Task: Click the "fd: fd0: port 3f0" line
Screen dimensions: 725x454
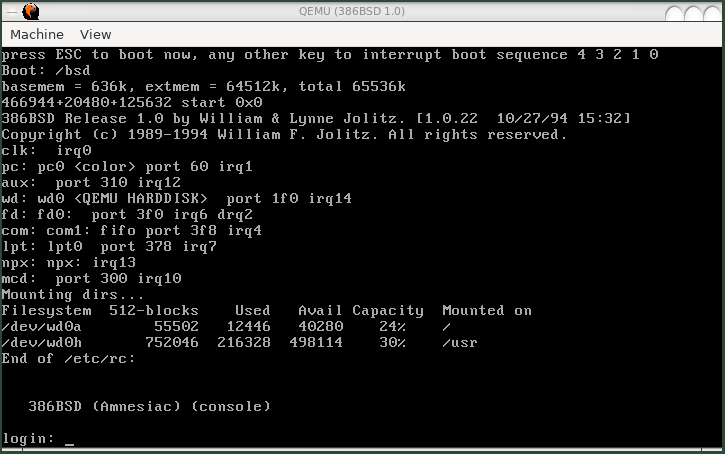Action: pos(127,215)
